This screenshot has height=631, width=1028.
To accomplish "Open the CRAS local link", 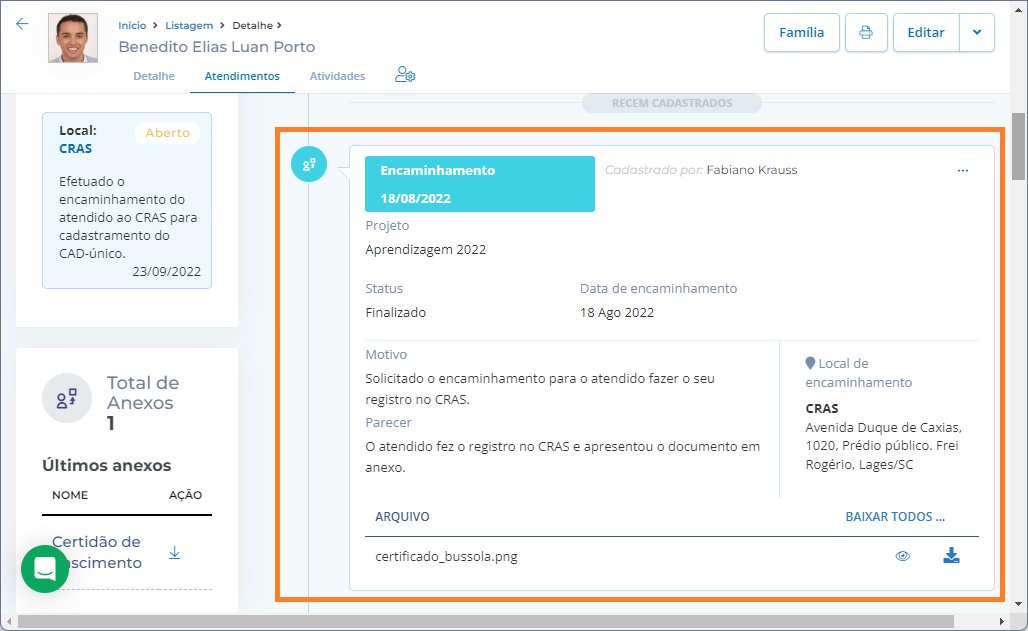I will pos(75,149).
